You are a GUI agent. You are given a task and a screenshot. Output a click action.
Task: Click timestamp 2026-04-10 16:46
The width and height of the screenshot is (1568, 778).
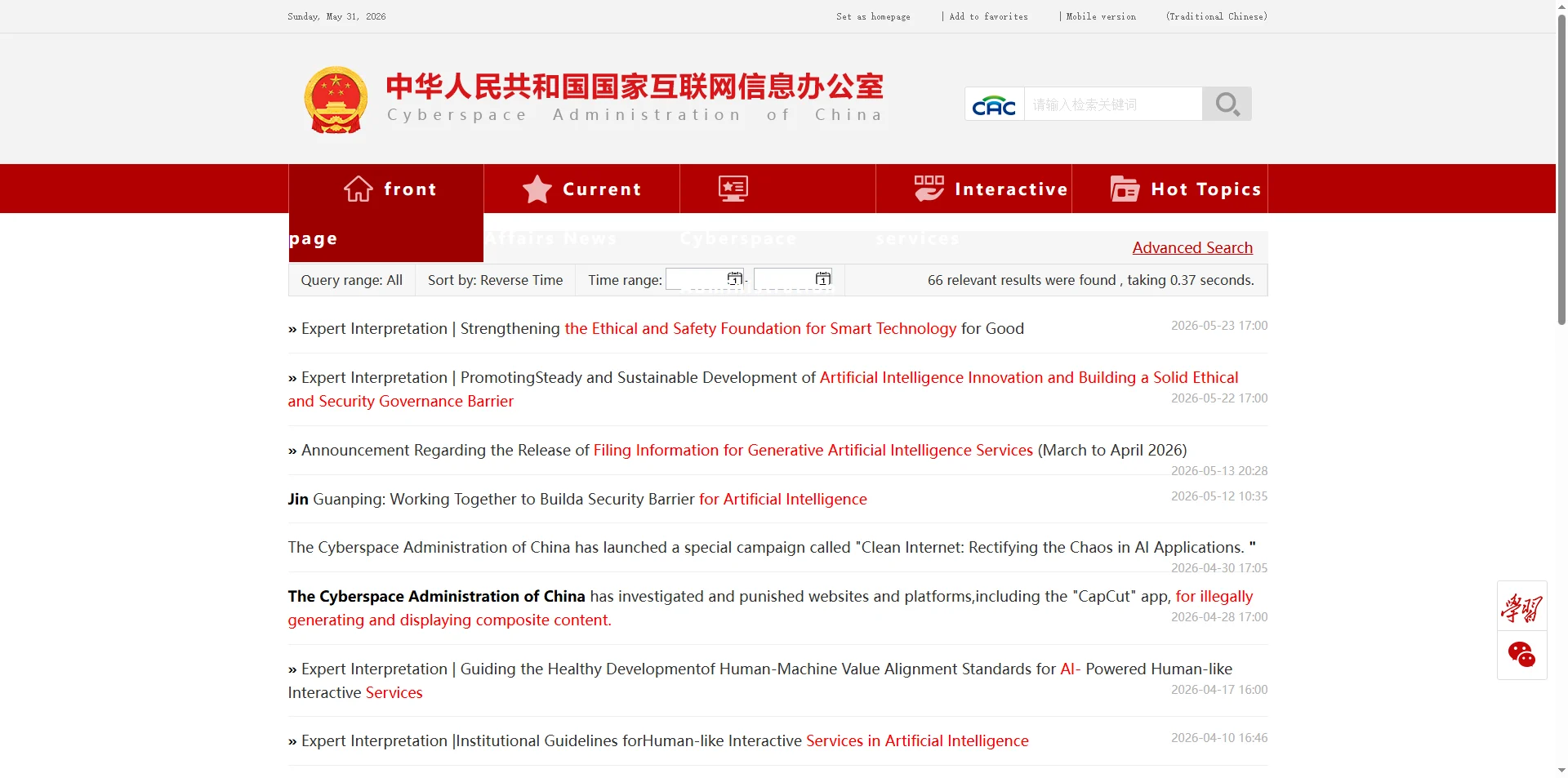click(x=1219, y=738)
